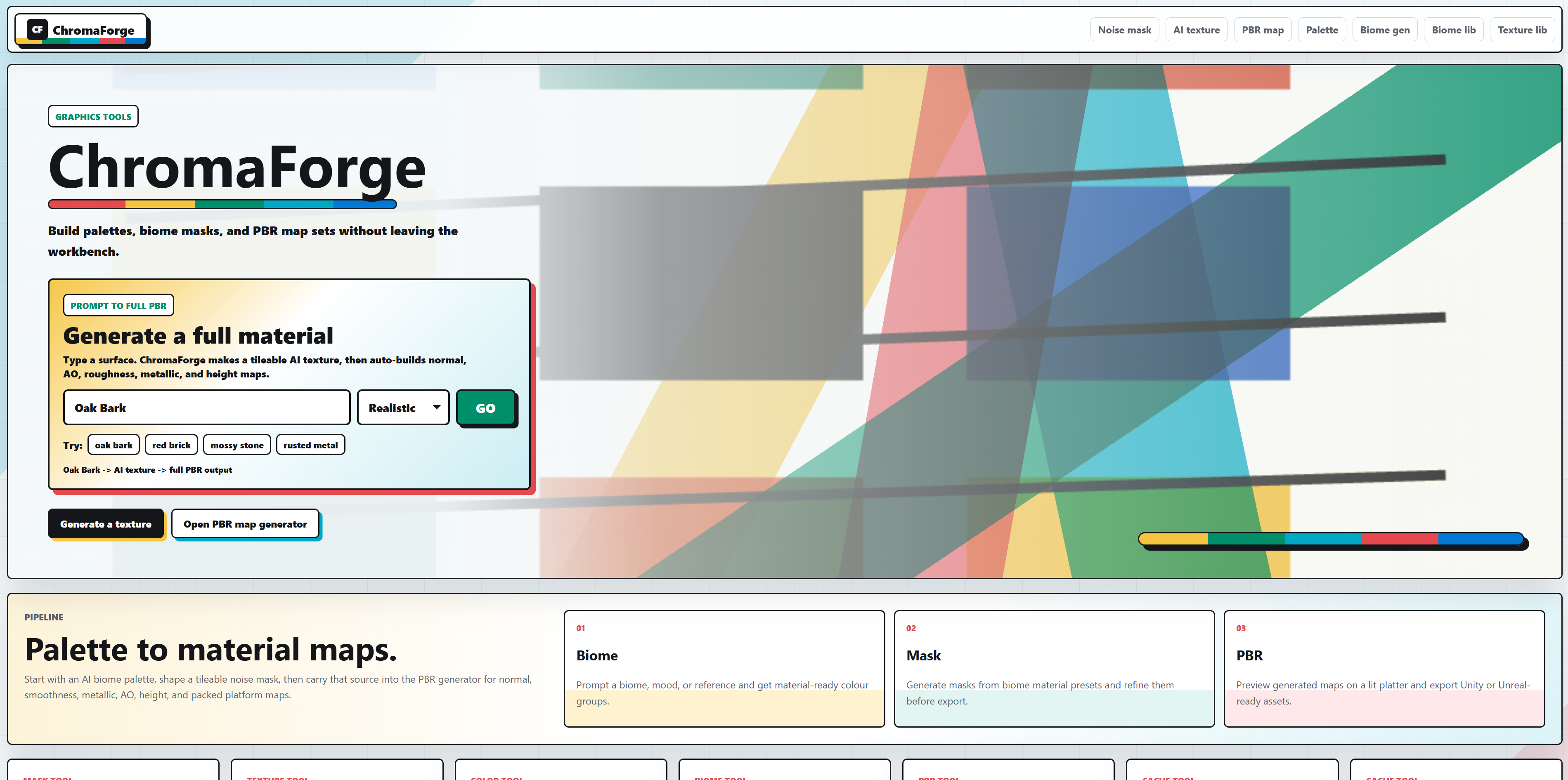Select the red brick suggestion chip

171,445
